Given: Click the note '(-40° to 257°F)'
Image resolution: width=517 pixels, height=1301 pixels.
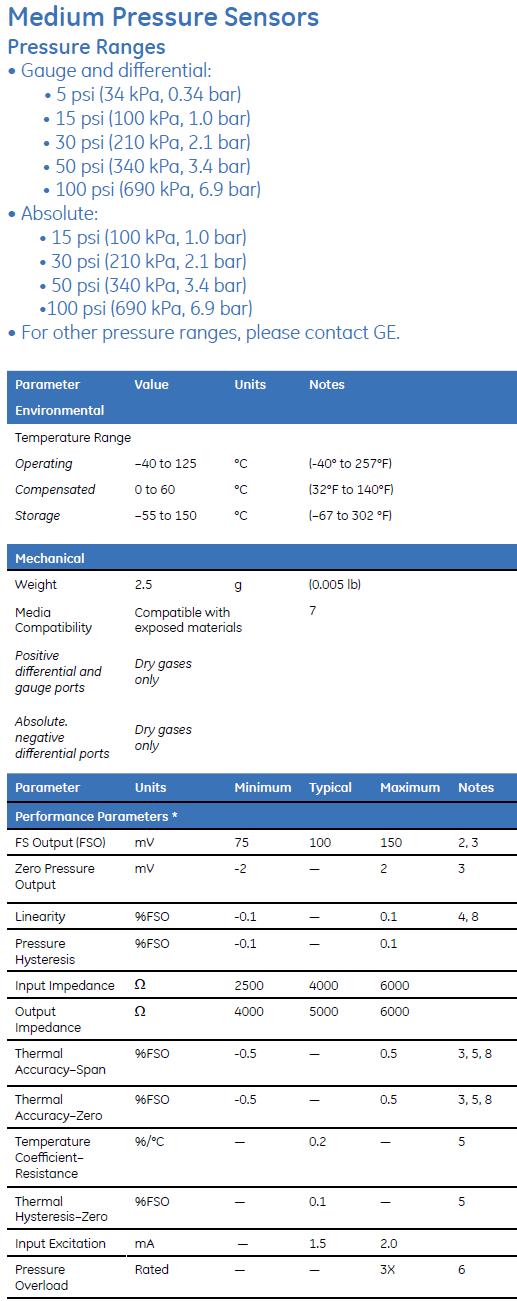Looking at the screenshot, I should tap(350, 463).
